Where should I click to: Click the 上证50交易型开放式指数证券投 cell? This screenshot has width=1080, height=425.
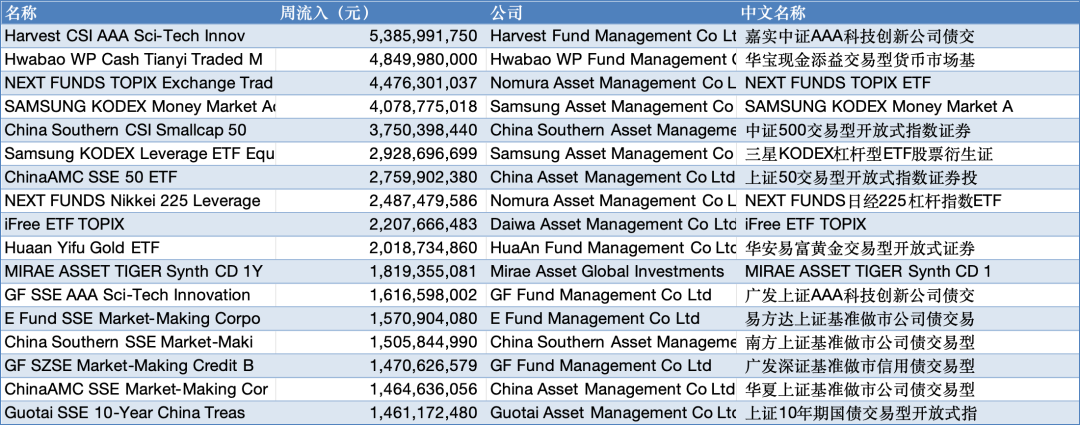[908, 177]
